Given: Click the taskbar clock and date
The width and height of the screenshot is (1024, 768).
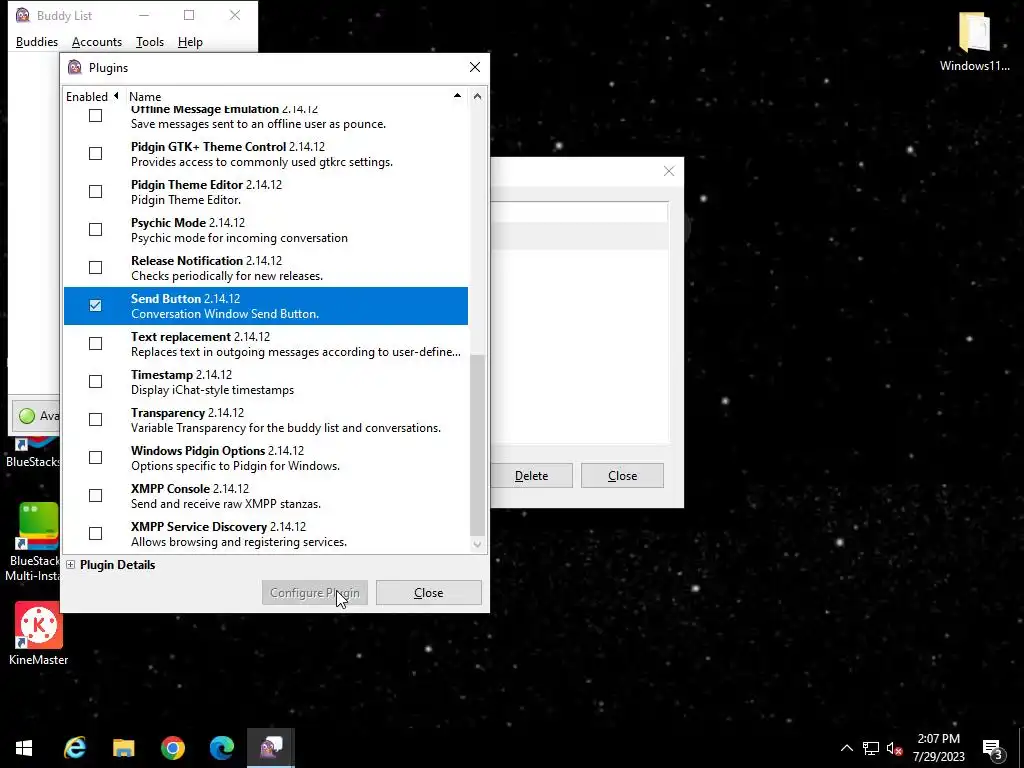Looking at the screenshot, I should point(938,748).
